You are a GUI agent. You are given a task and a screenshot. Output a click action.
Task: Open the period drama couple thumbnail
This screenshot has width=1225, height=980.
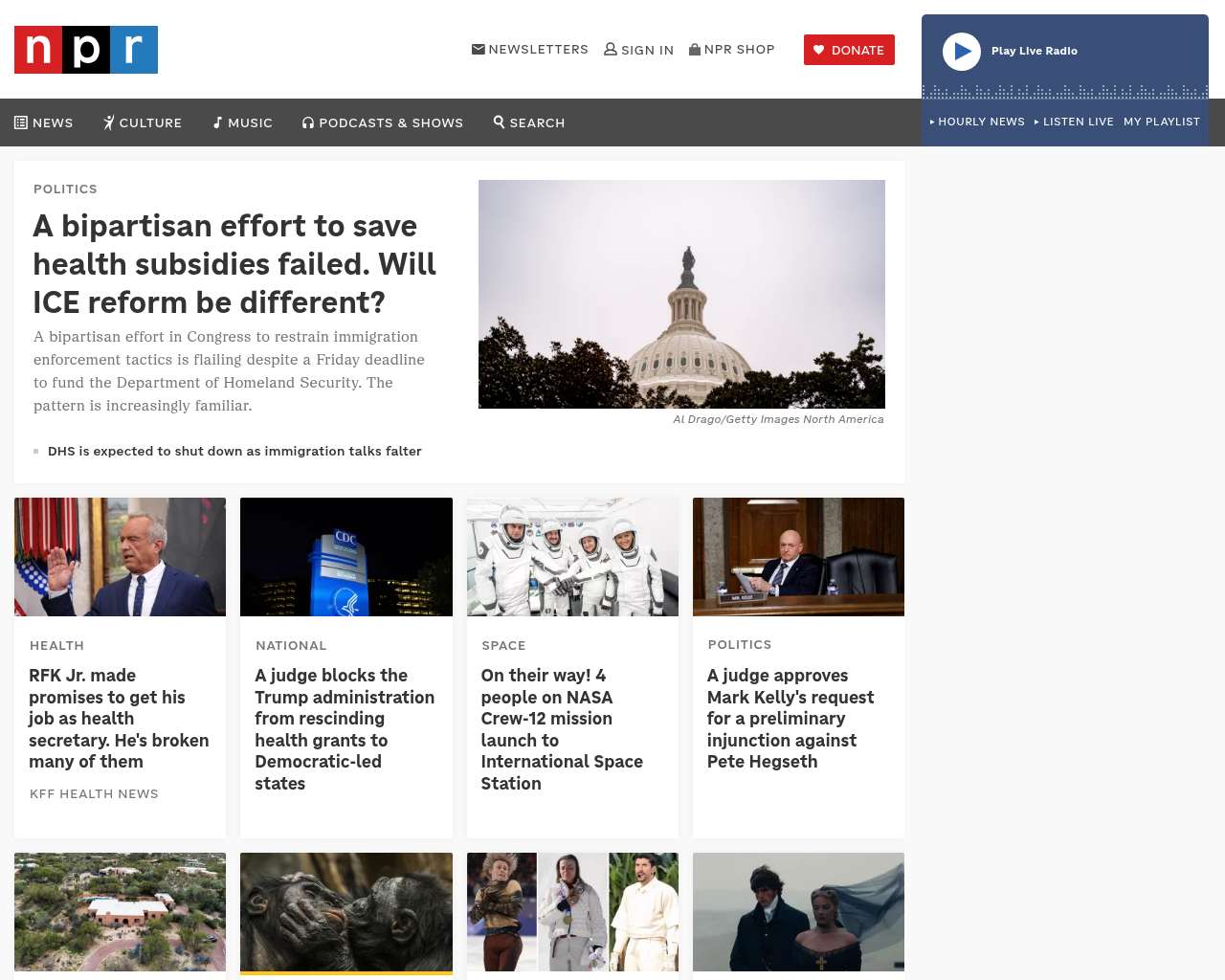798,912
